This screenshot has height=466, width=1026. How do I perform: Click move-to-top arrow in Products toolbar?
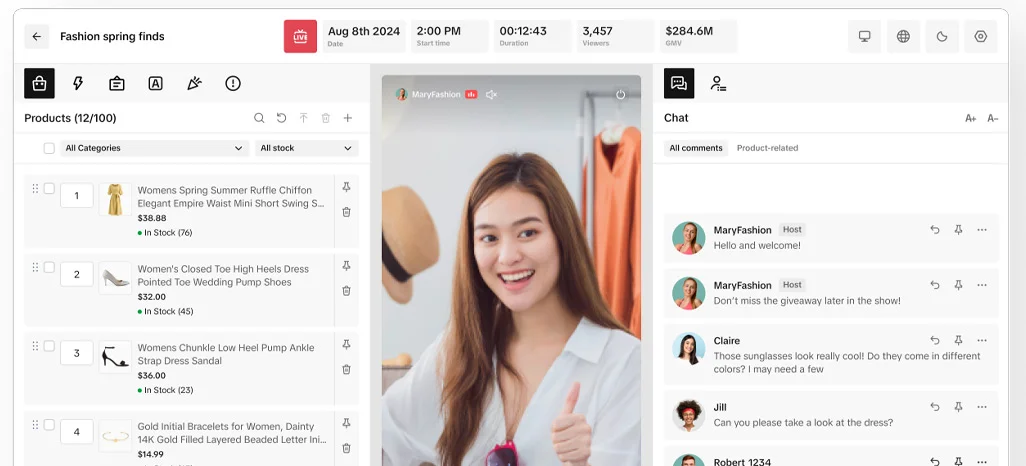[304, 118]
